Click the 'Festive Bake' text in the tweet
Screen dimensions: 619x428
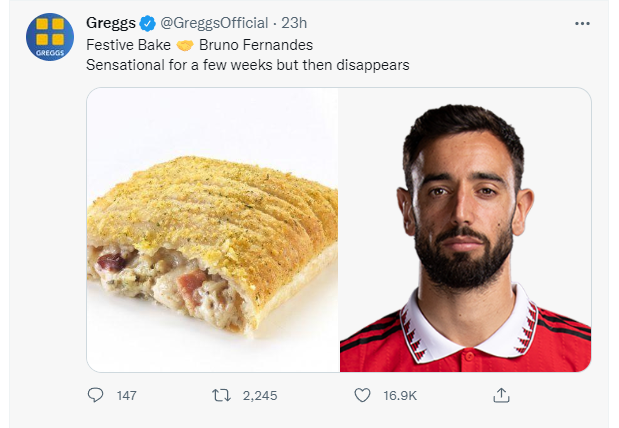tap(128, 45)
